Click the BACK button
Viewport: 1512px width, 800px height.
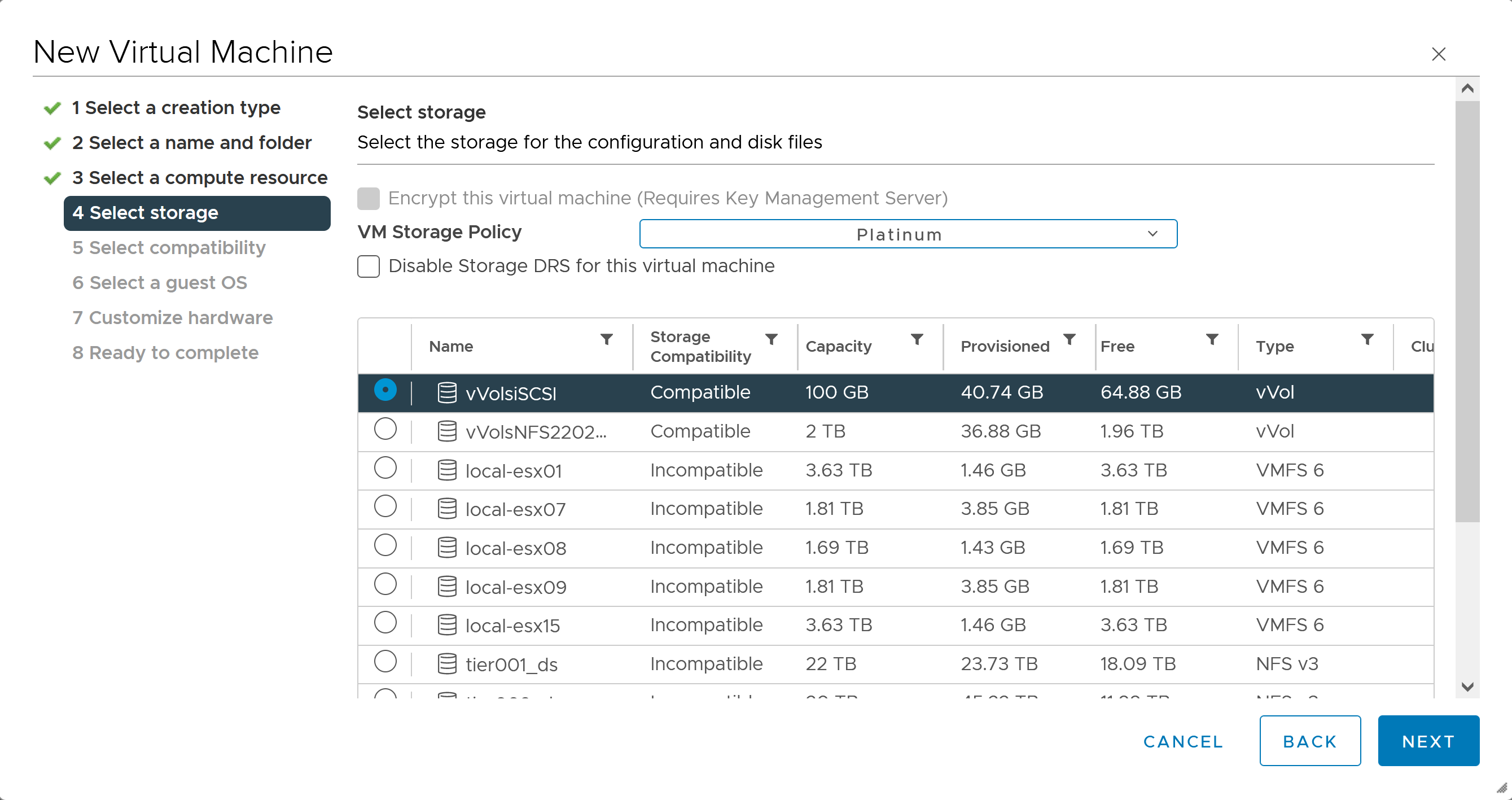1309,741
